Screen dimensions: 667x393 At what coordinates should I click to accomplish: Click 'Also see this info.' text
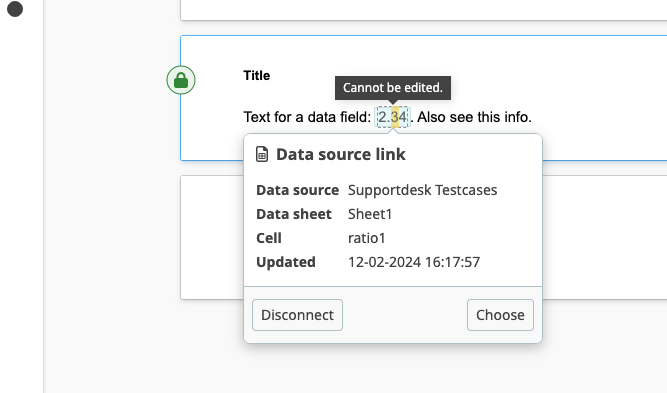474,117
